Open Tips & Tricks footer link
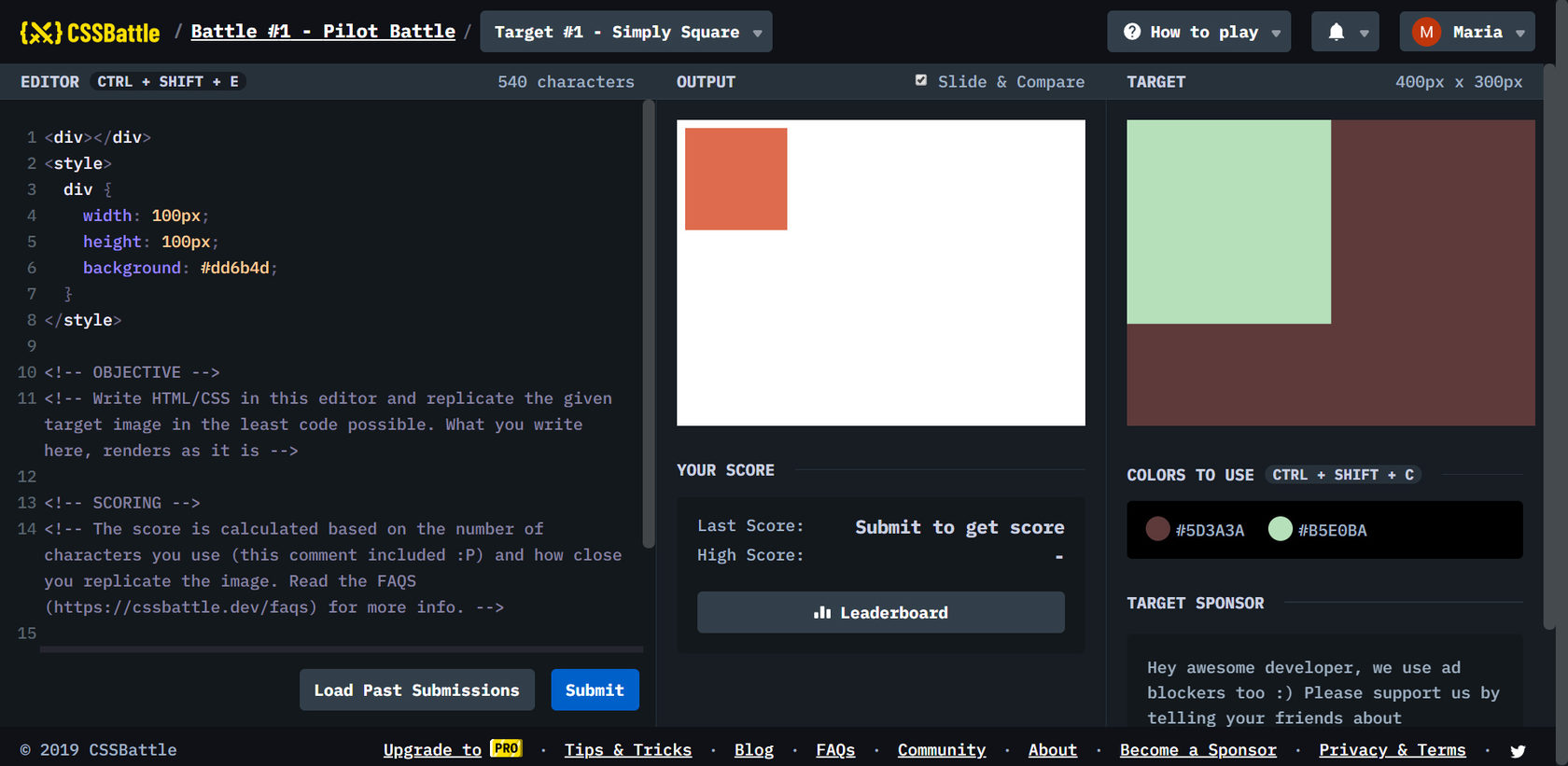This screenshot has height=766, width=1568. (x=628, y=750)
